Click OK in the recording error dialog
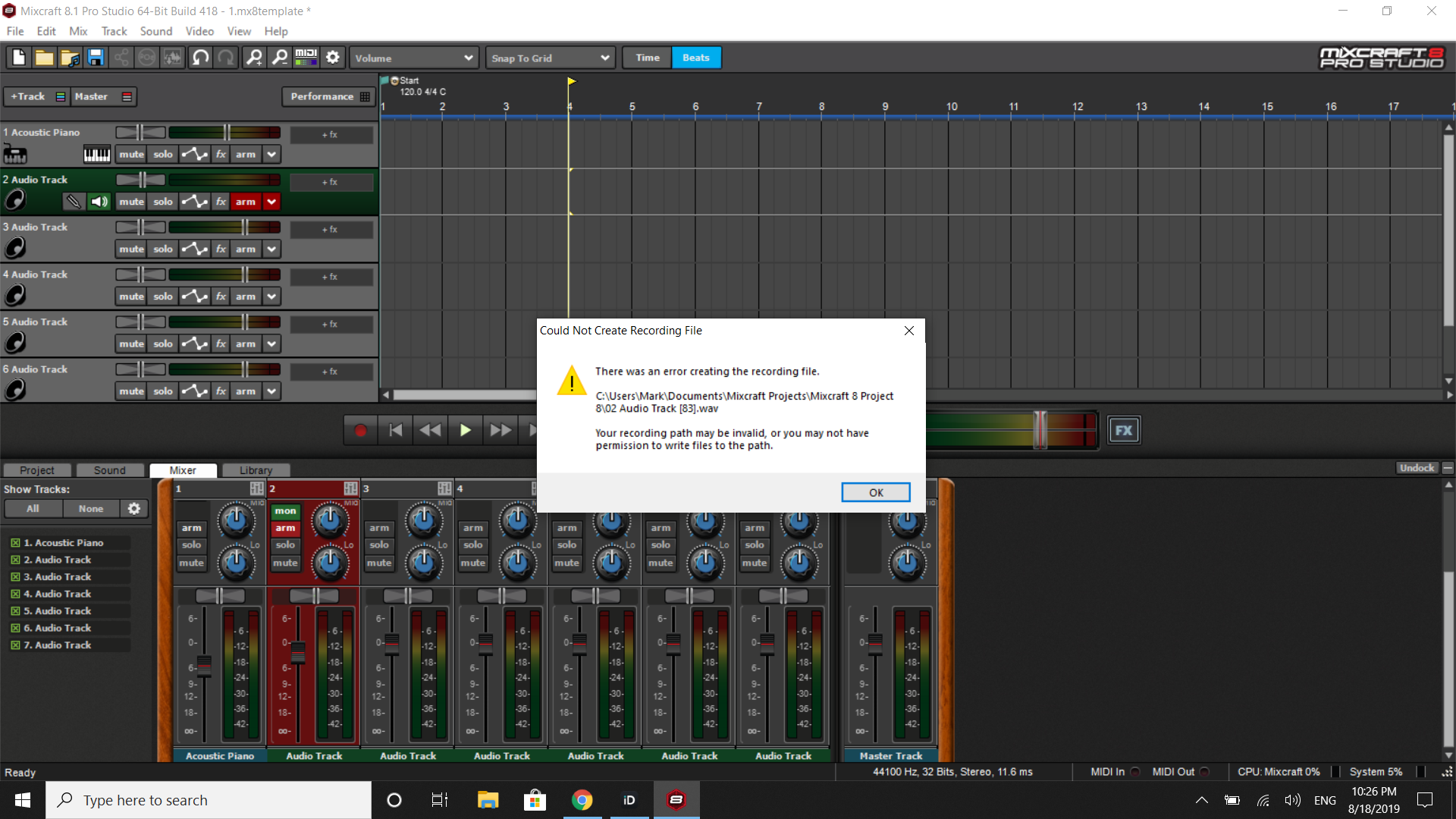The width and height of the screenshot is (1456, 819). 876,492
